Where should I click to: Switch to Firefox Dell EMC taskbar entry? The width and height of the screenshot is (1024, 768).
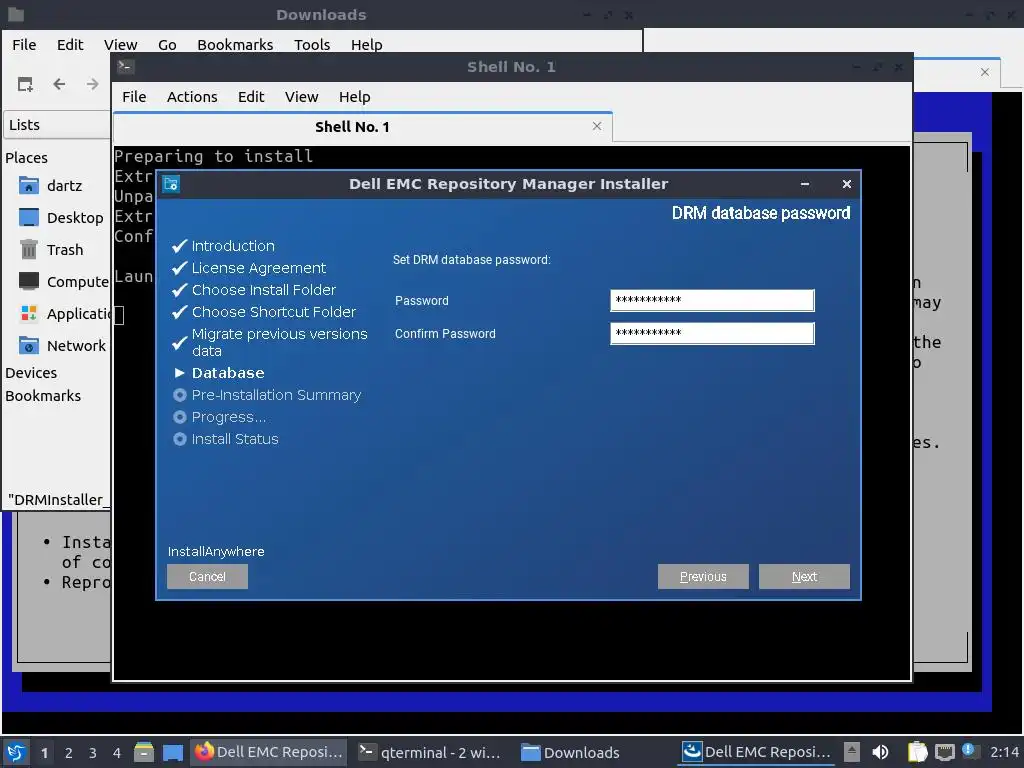[x=269, y=752]
